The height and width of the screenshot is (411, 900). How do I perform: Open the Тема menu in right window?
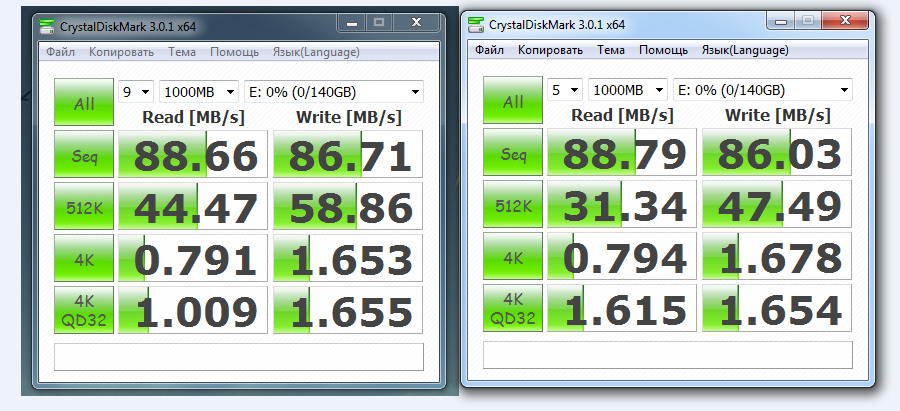(x=610, y=50)
